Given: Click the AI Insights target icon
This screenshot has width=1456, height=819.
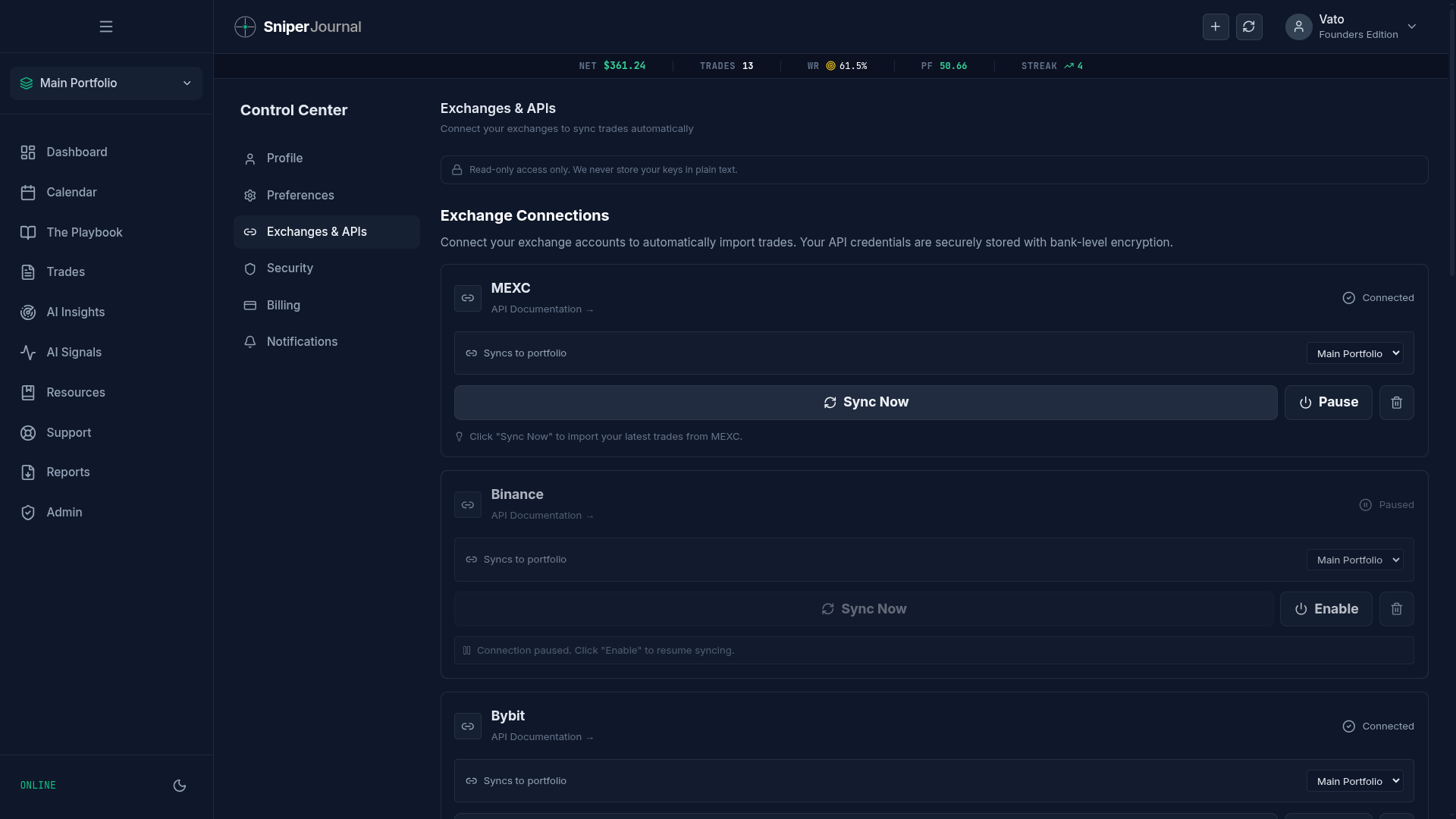Looking at the screenshot, I should click(x=28, y=312).
